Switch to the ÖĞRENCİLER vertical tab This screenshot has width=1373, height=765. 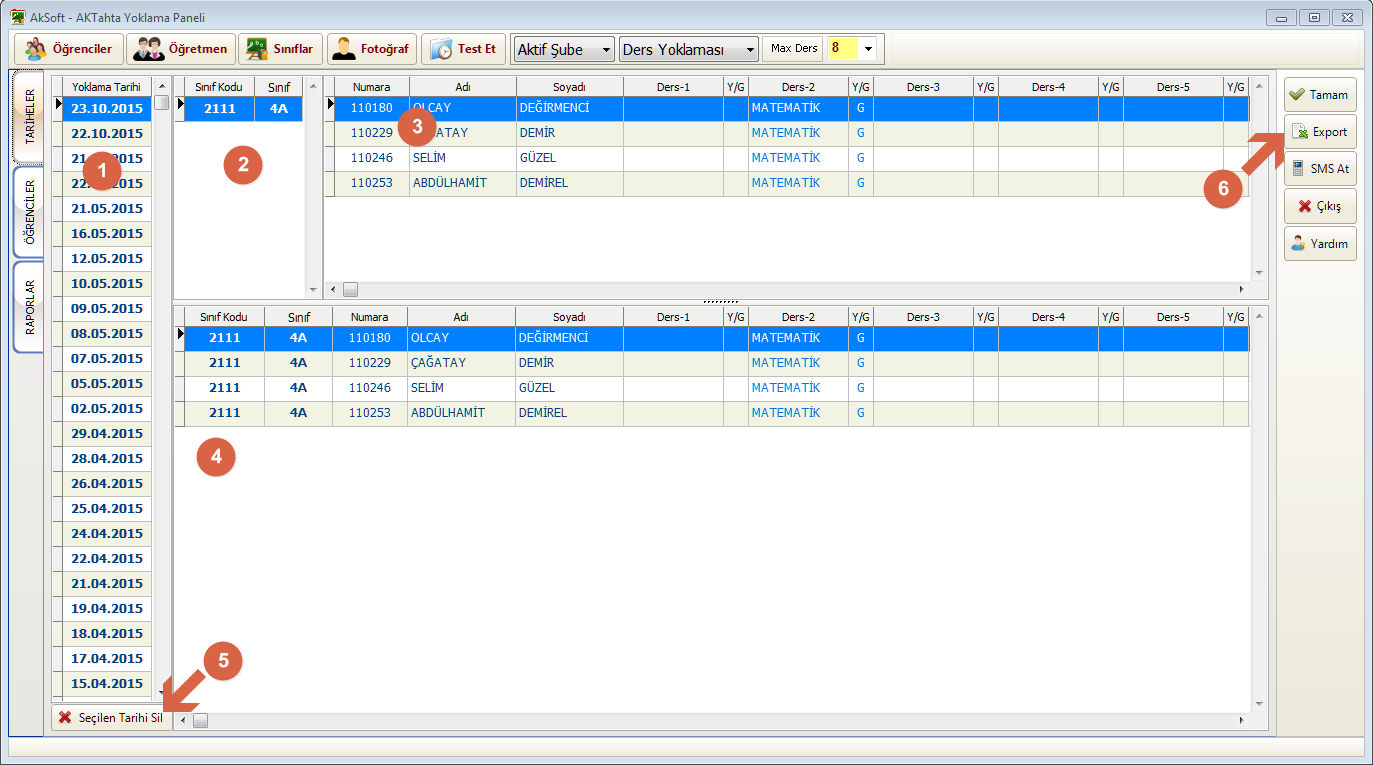point(29,212)
